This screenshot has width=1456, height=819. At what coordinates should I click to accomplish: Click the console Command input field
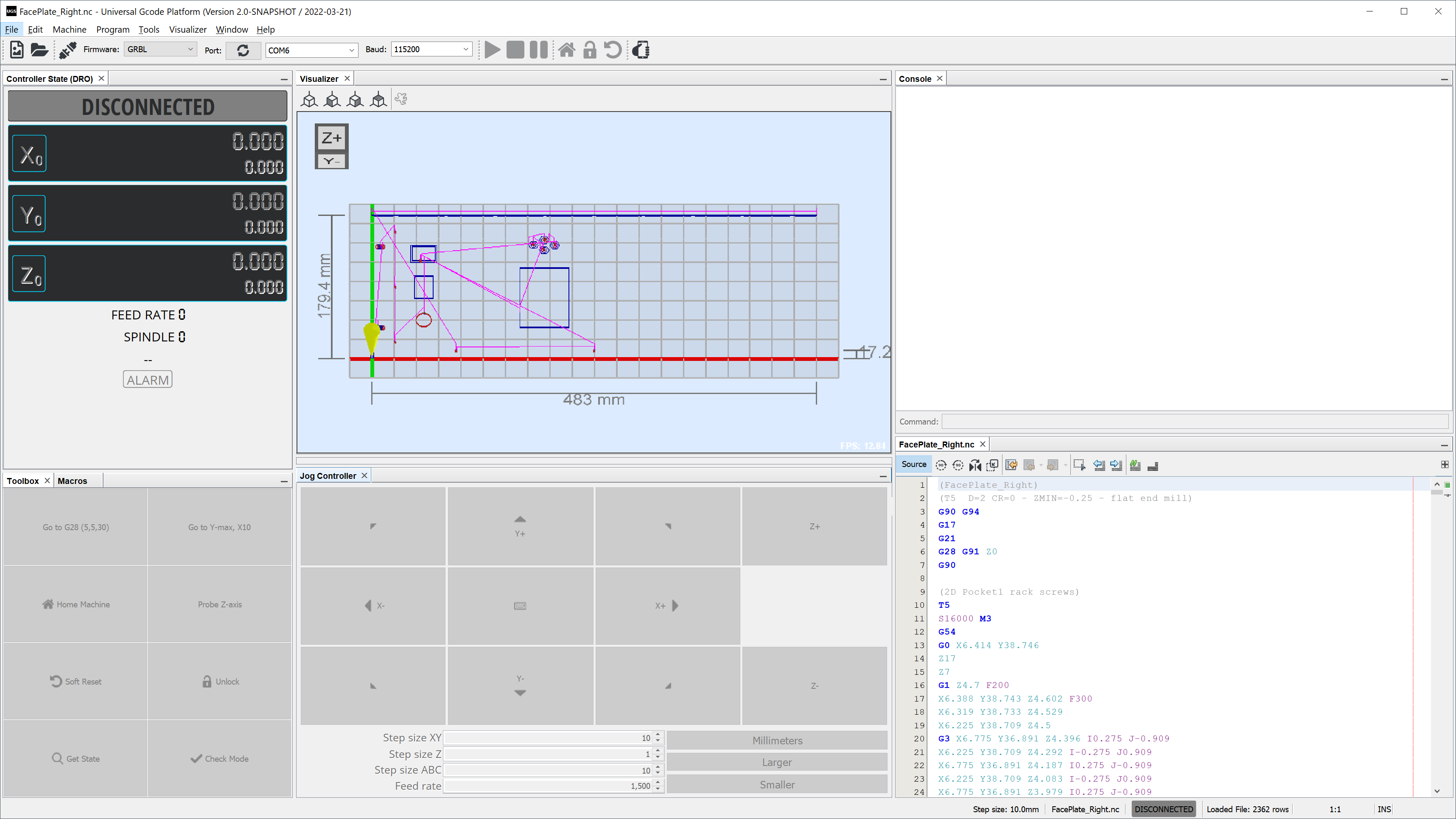pos(1195,422)
